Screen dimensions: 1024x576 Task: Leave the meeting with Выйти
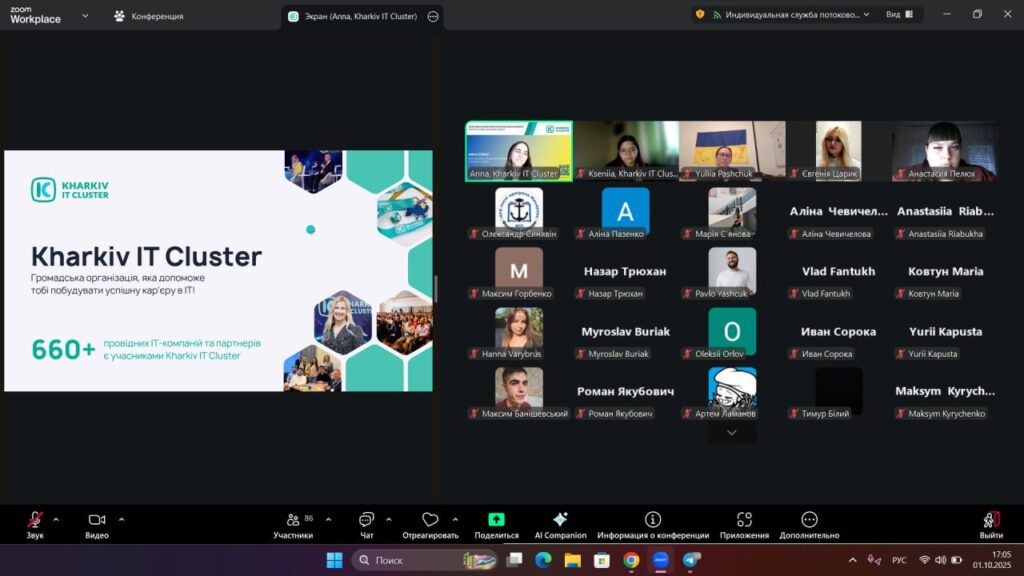pos(991,524)
